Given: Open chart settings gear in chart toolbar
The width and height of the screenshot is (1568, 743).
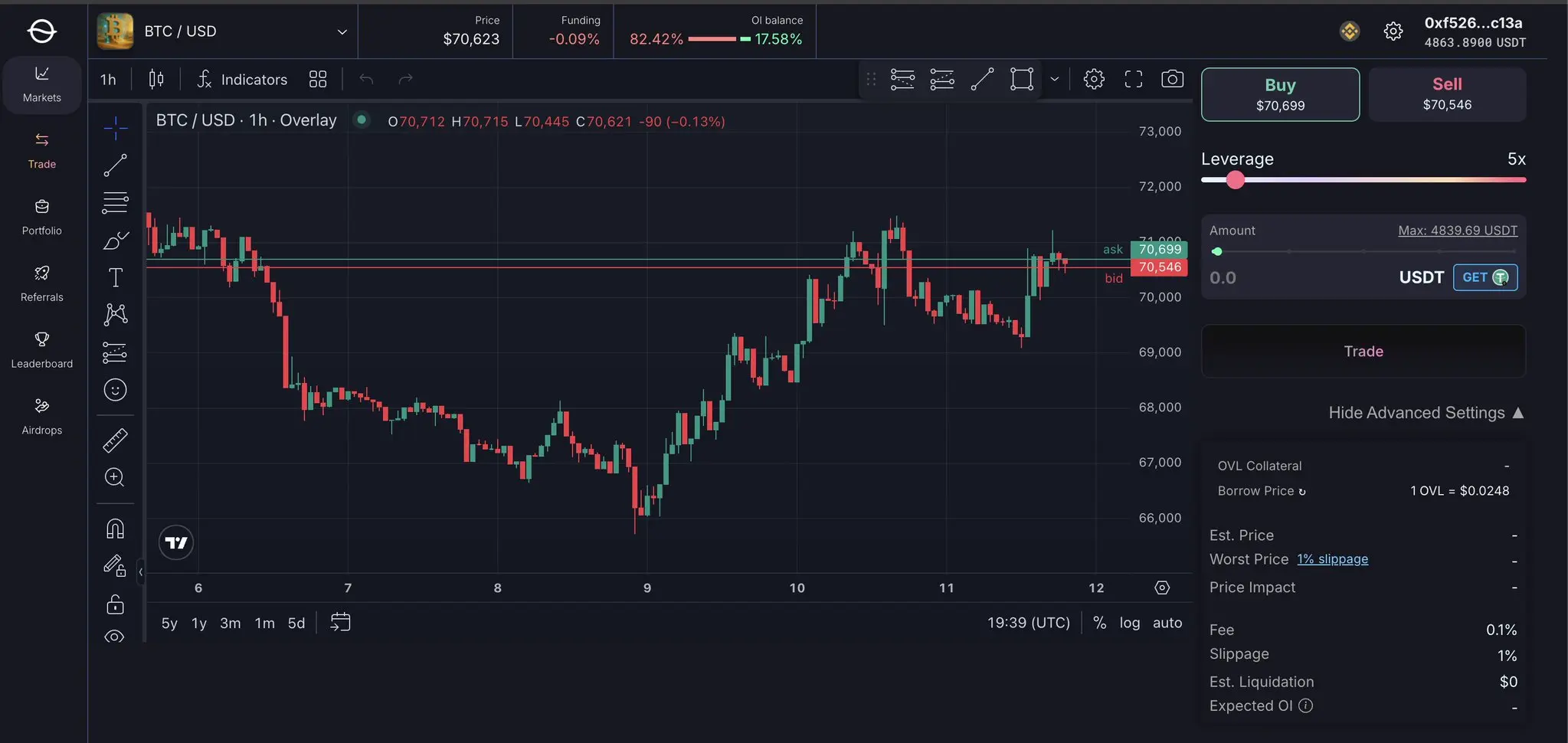Looking at the screenshot, I should 1094,79.
